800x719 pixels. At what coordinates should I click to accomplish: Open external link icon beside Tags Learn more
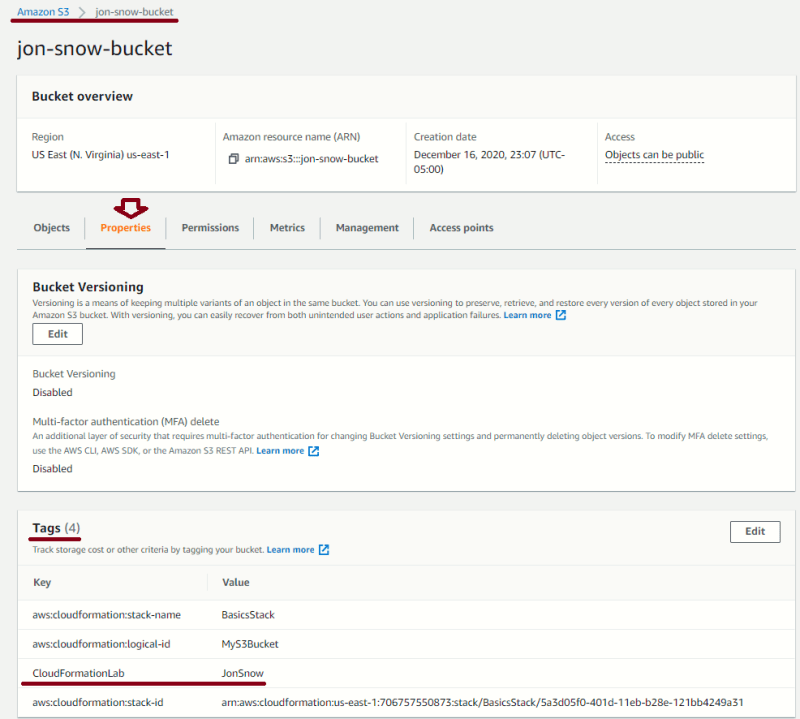point(324,550)
